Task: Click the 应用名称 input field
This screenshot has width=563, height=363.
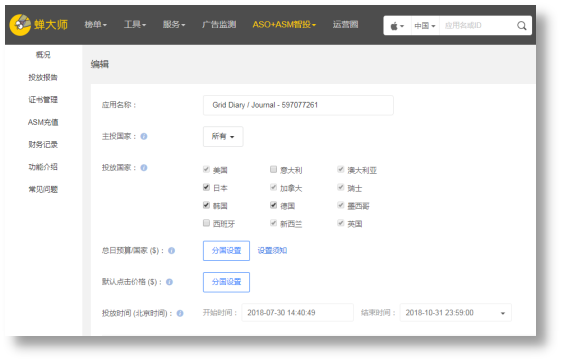Action: click(x=298, y=105)
